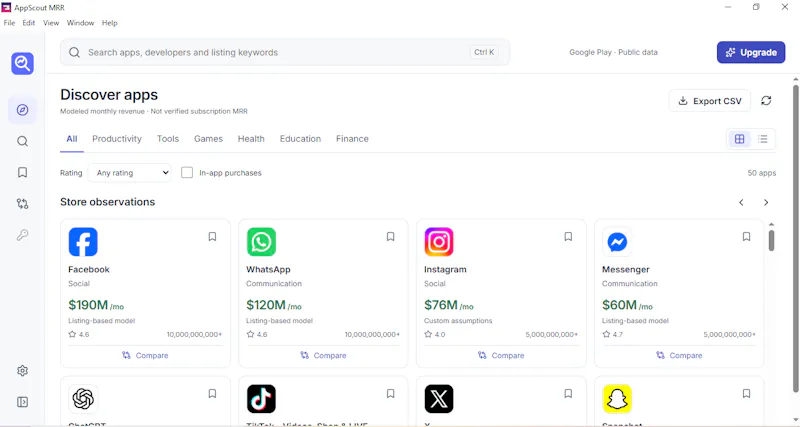Go to previous Store observations page
This screenshot has height=427, width=800.
point(741,203)
